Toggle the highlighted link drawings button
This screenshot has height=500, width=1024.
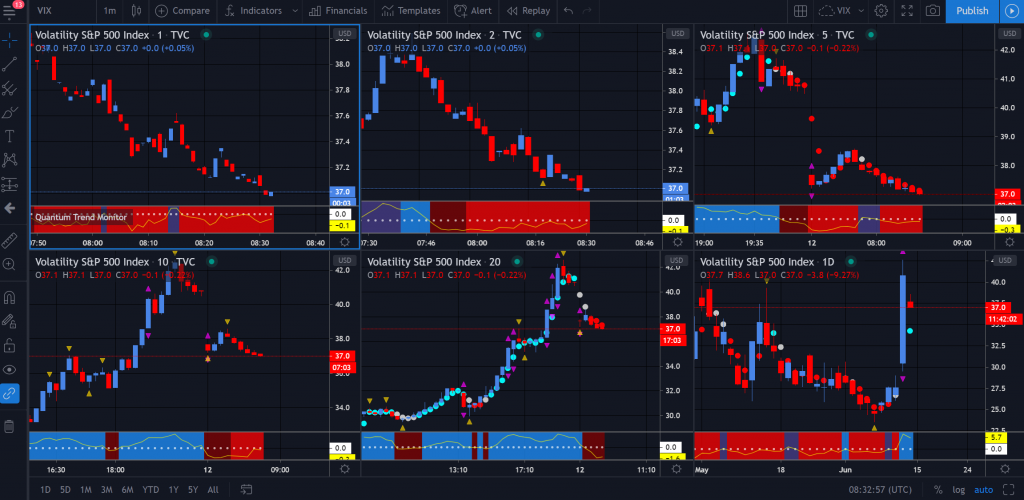(10, 394)
